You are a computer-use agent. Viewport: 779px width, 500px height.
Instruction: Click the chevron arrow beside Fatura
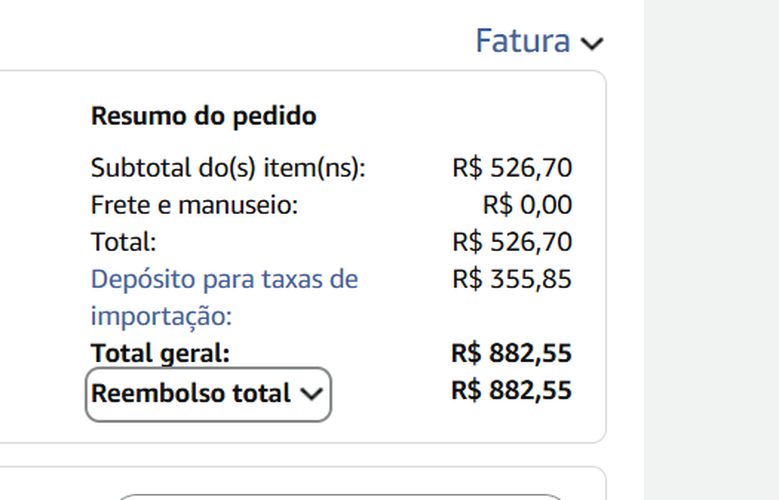pos(593,43)
